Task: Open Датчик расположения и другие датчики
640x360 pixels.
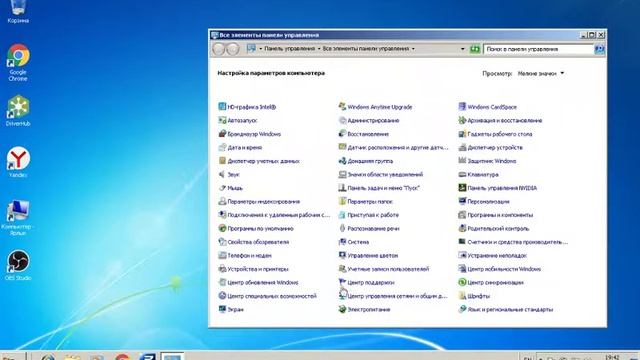Action: [398, 147]
